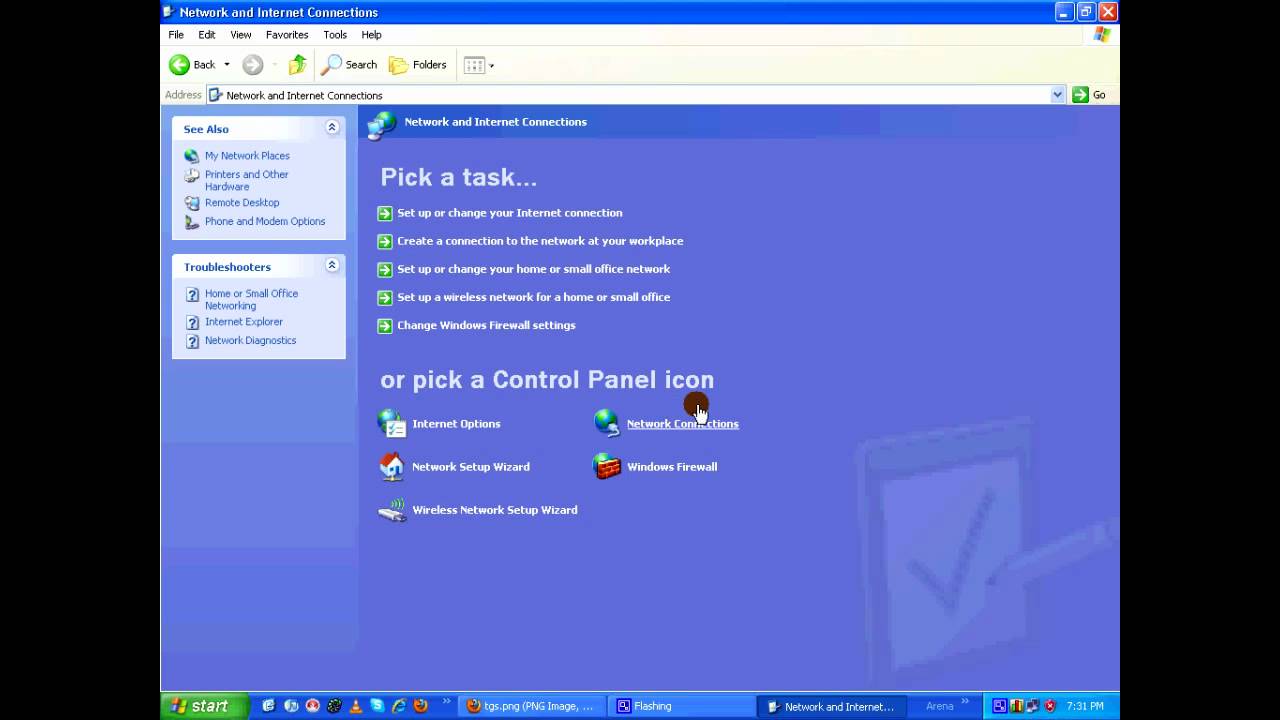
Task: Open Remote Desktop link
Action: pyautogui.click(x=242, y=203)
